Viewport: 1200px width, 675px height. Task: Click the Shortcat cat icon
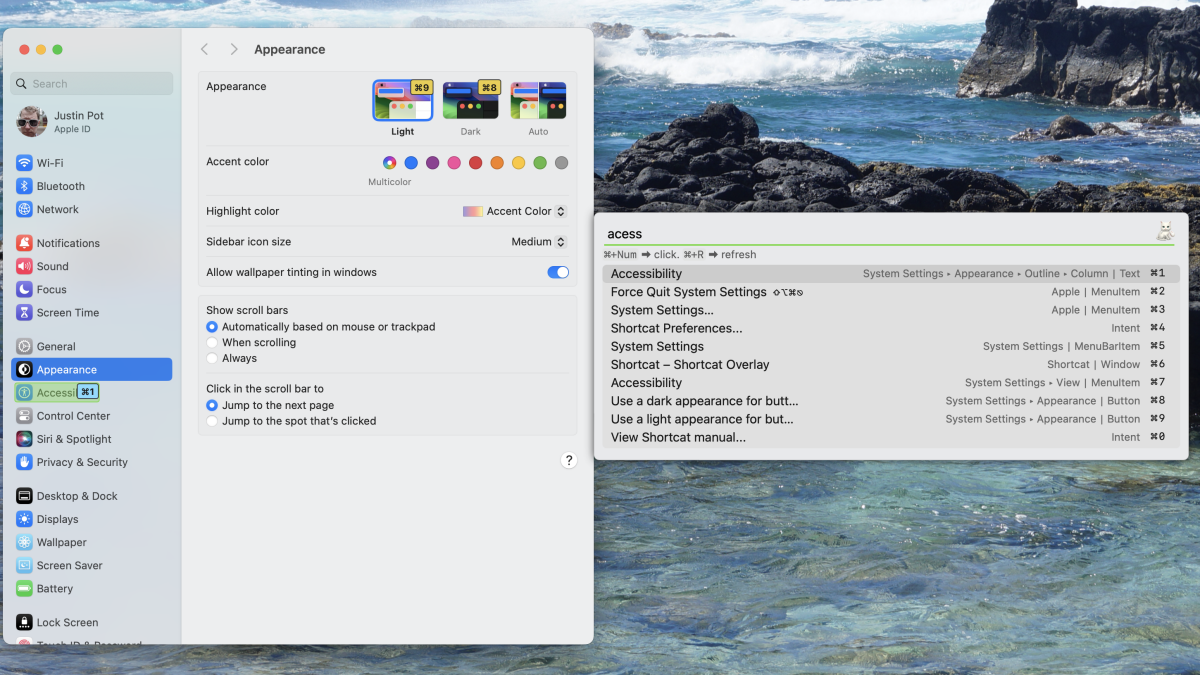click(1165, 231)
